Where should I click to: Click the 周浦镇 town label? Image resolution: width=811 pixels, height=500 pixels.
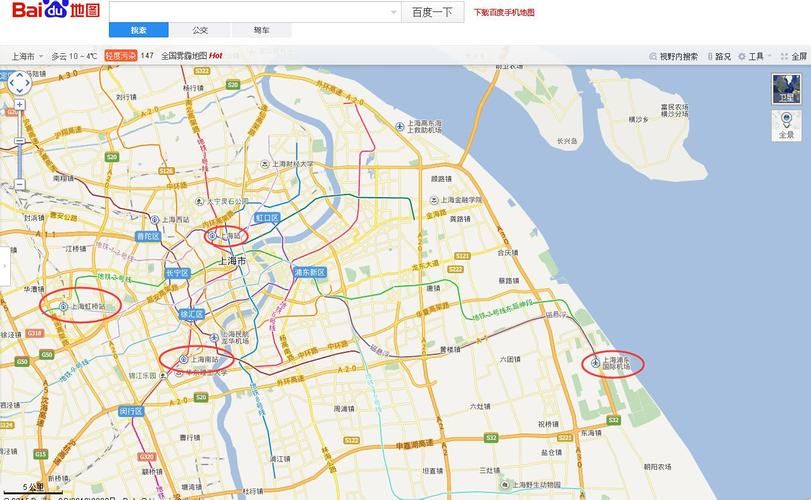pyautogui.click(x=344, y=408)
